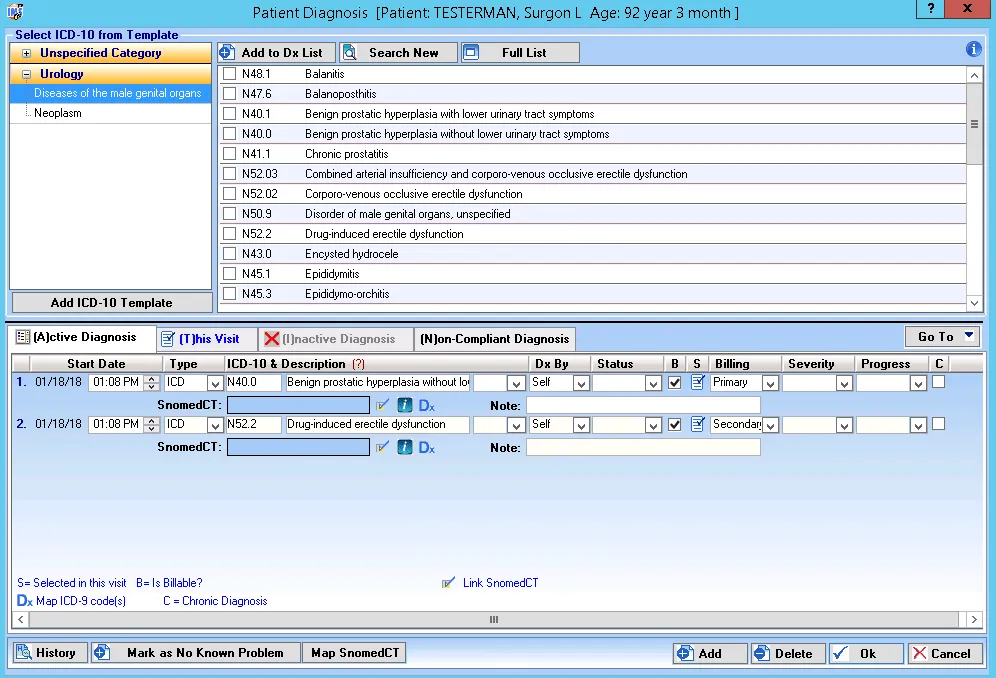Check the N48.1 Balanitis checkbox
Image resolution: width=996 pixels, height=678 pixels.
click(230, 74)
